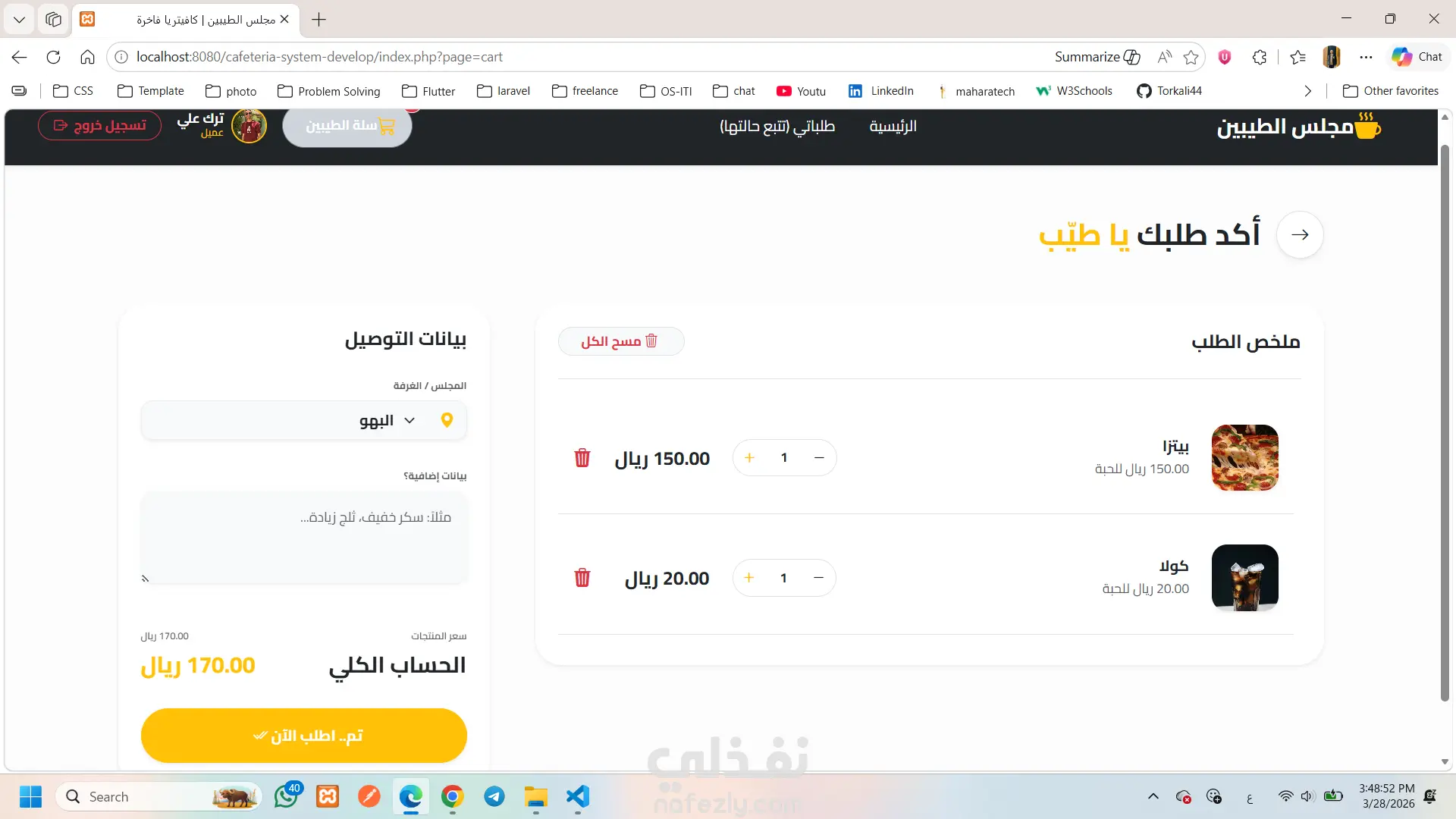Click the pizza product thumbnail
The height and width of the screenshot is (819, 1456).
[1244, 458]
